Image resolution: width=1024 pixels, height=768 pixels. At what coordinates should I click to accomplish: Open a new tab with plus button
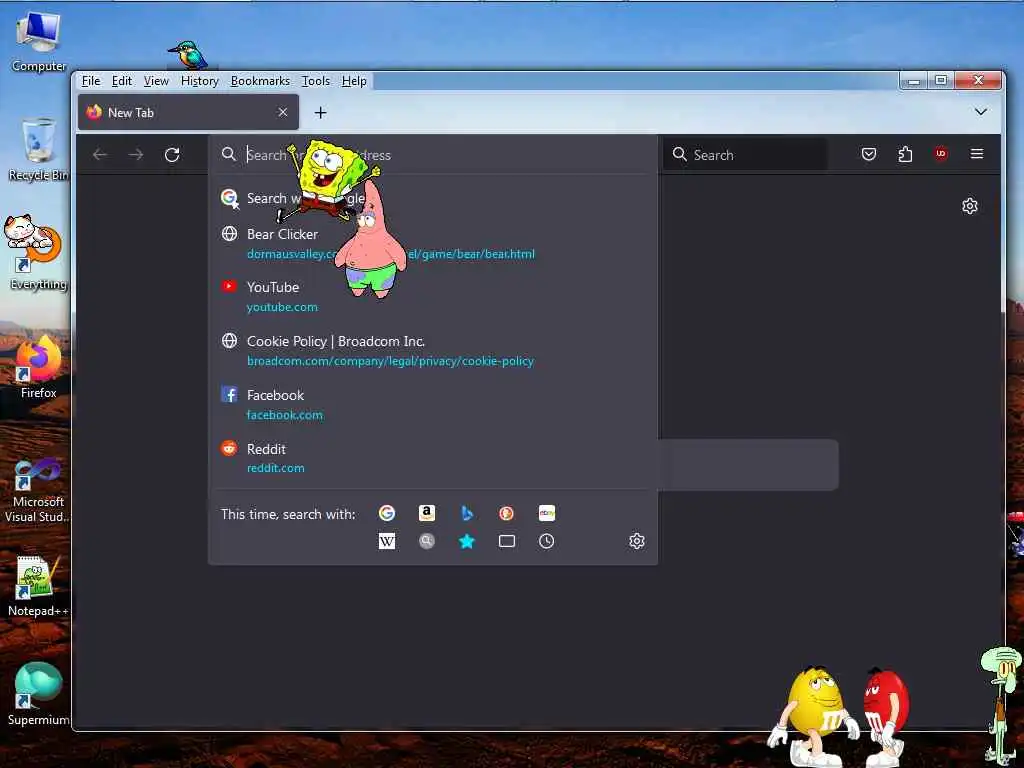click(x=320, y=113)
